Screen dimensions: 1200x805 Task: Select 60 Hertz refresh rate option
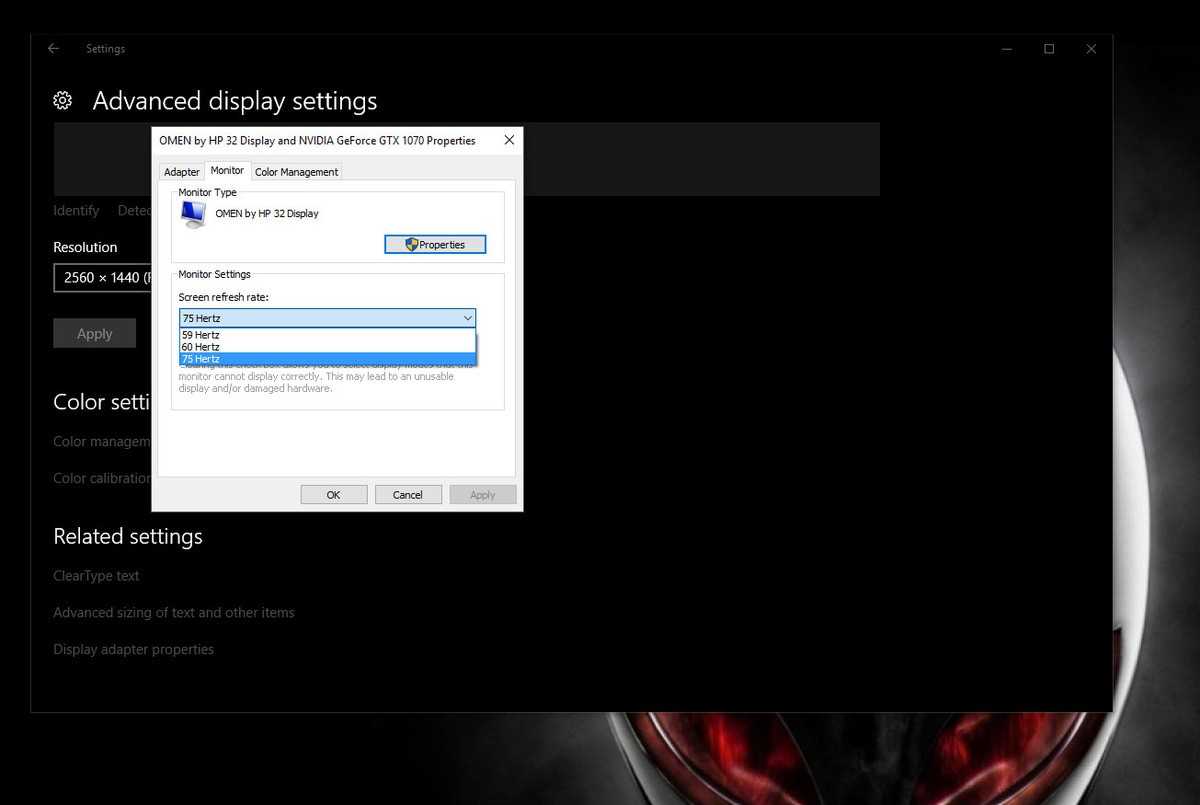(201, 347)
